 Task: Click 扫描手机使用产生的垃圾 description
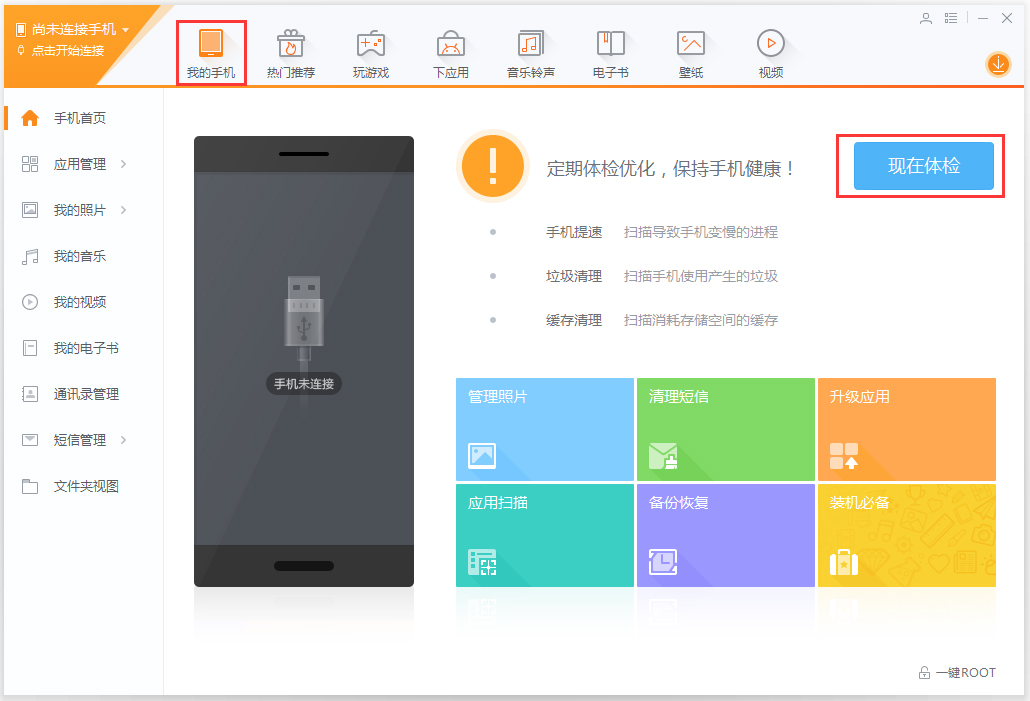701,276
